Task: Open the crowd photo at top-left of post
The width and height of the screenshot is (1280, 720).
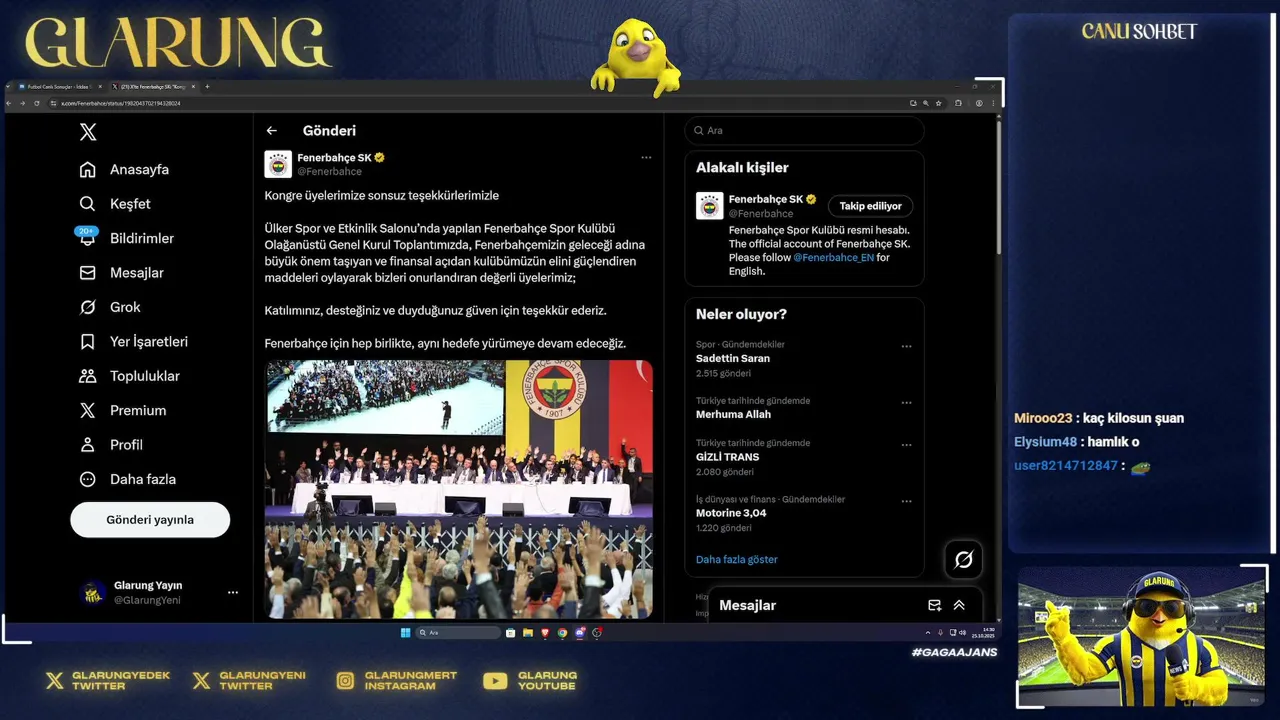Action: pos(385,397)
